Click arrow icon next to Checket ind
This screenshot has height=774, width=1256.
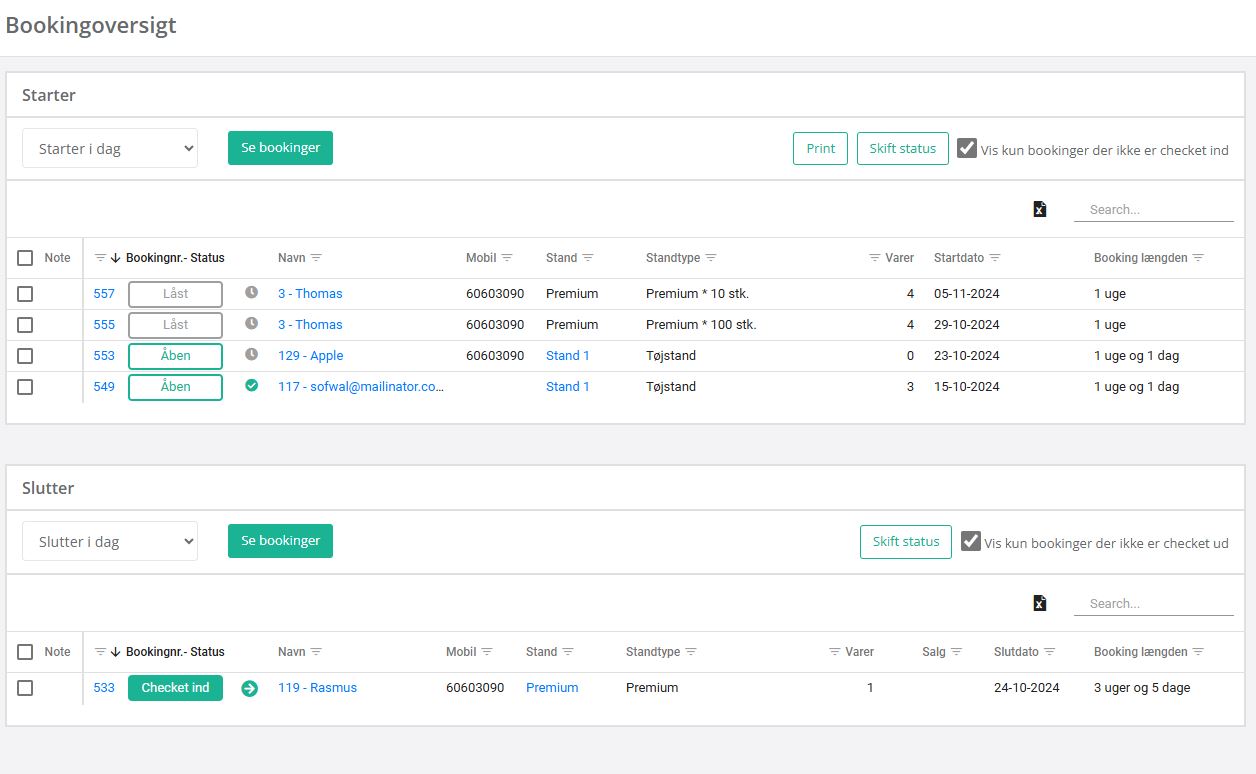point(250,688)
